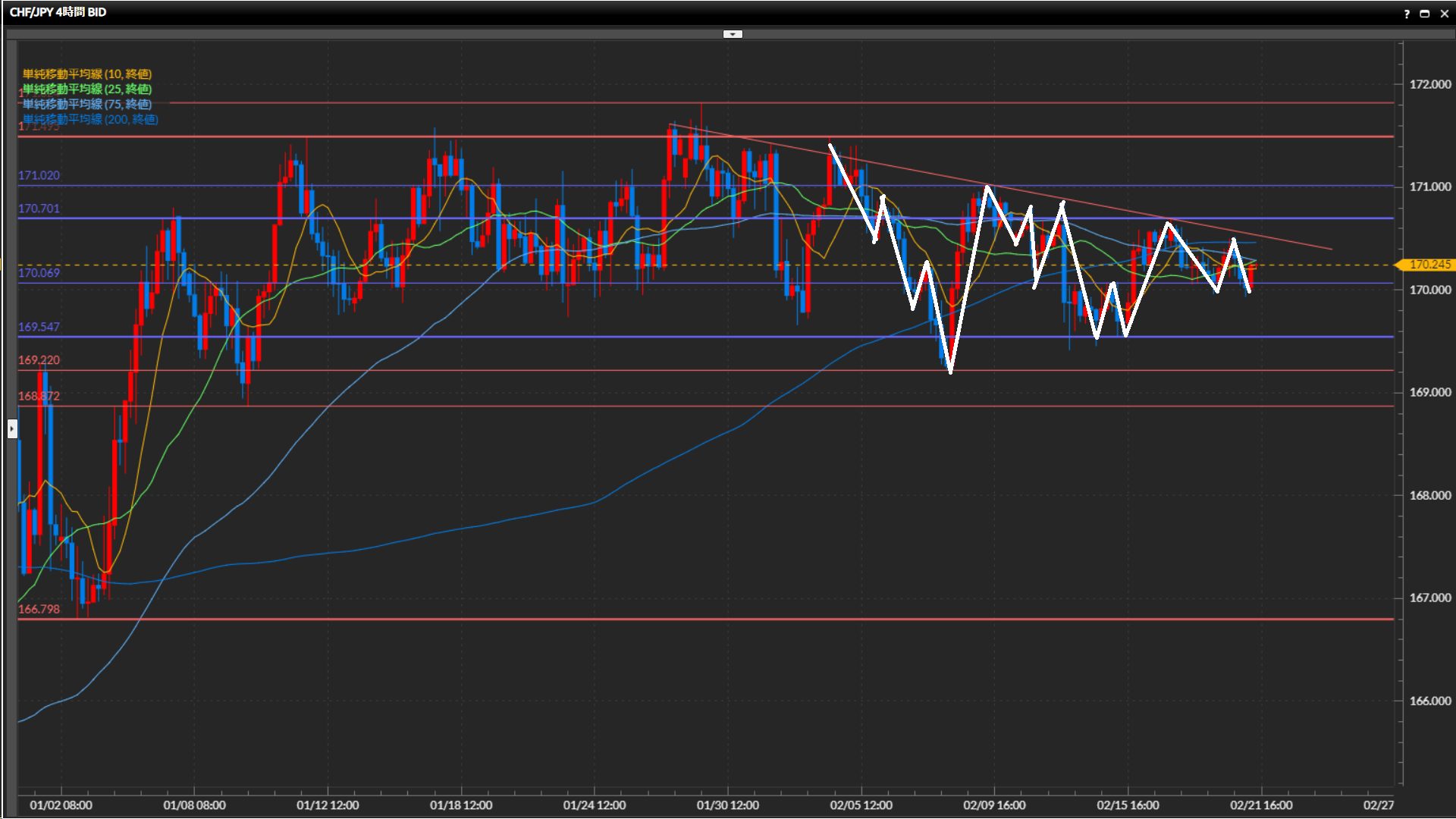The image size is (1456, 819).
Task: Select the SMA (200) indicator label
Action: (x=90, y=119)
